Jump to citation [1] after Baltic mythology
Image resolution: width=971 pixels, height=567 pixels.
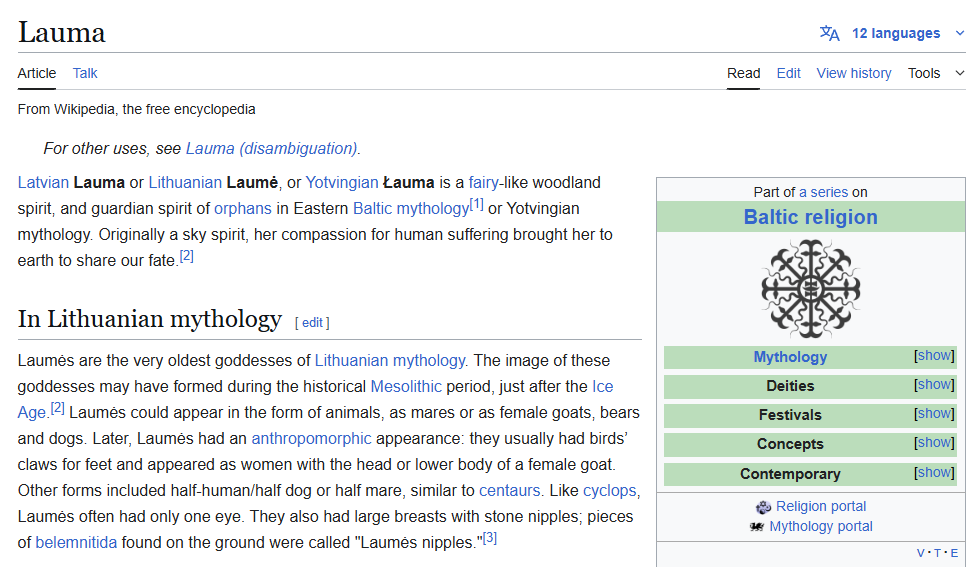tap(476, 204)
